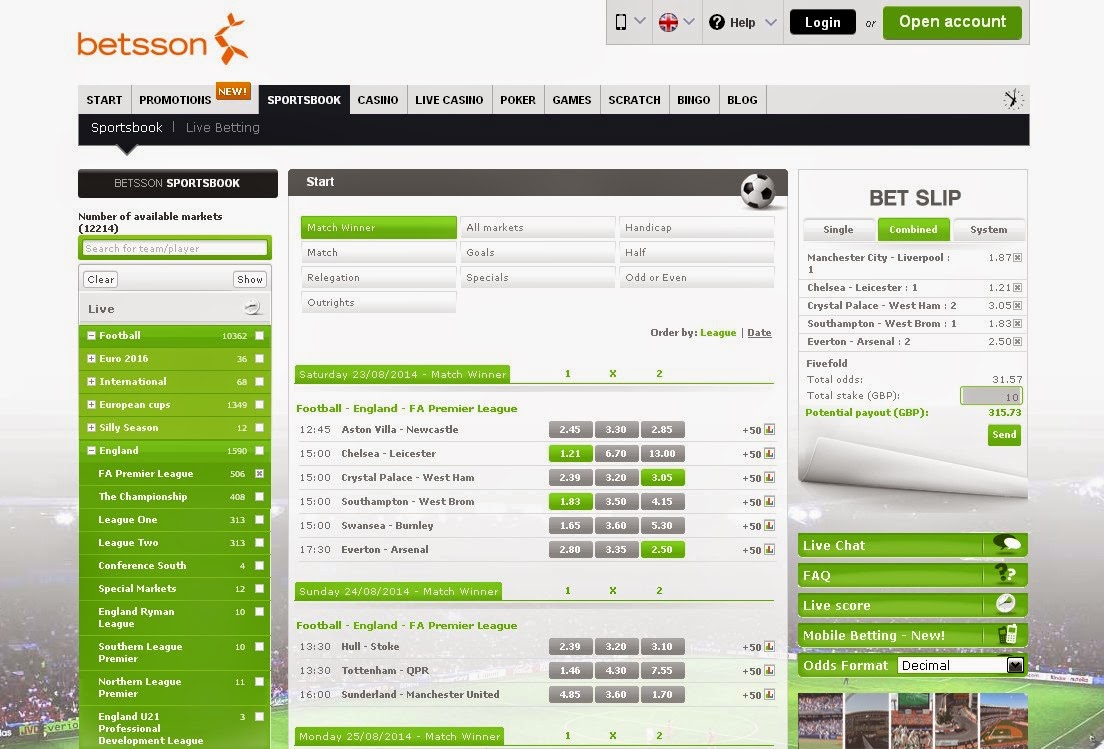Untick the FA Premier League checkbox

pyautogui.click(x=259, y=474)
